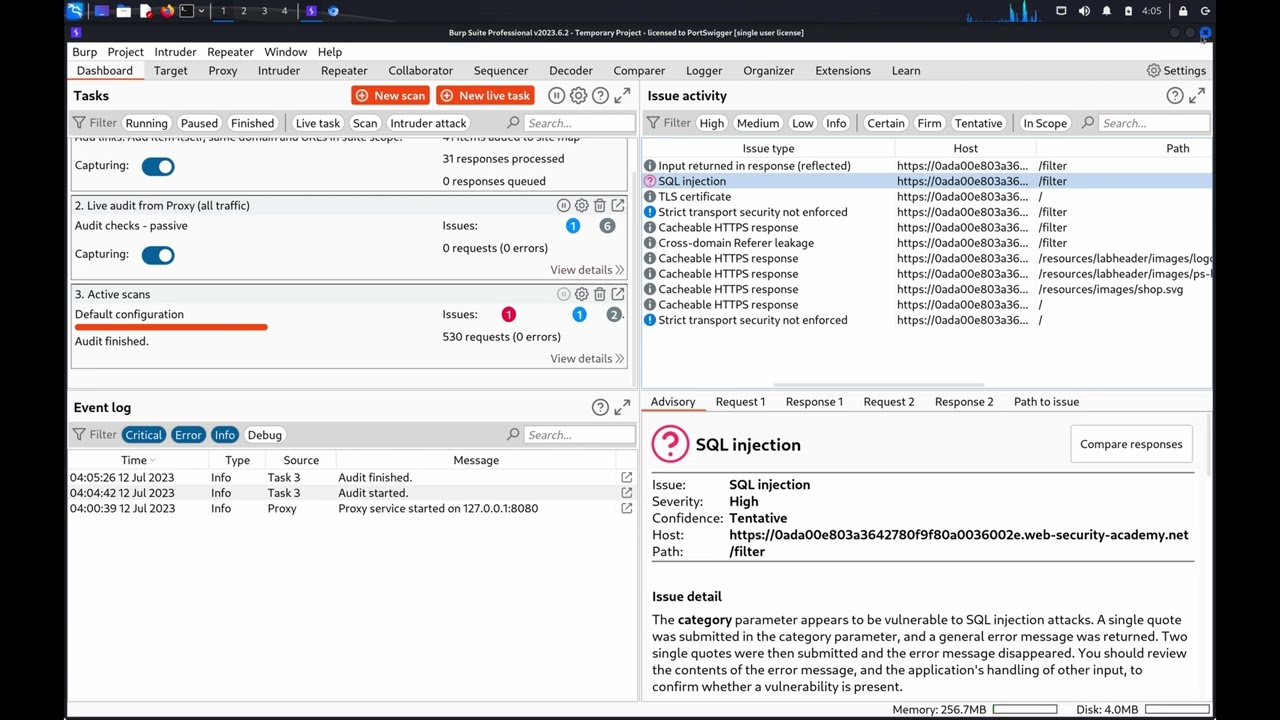Switch to the Proxy tab
The width and height of the screenshot is (1280, 720).
[x=223, y=71]
